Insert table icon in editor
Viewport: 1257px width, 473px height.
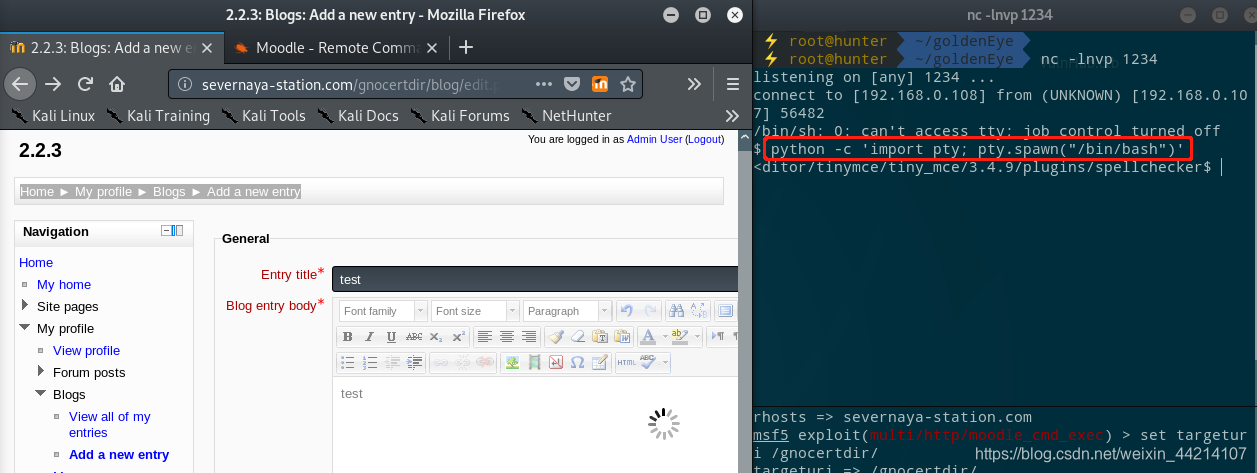click(x=600, y=363)
